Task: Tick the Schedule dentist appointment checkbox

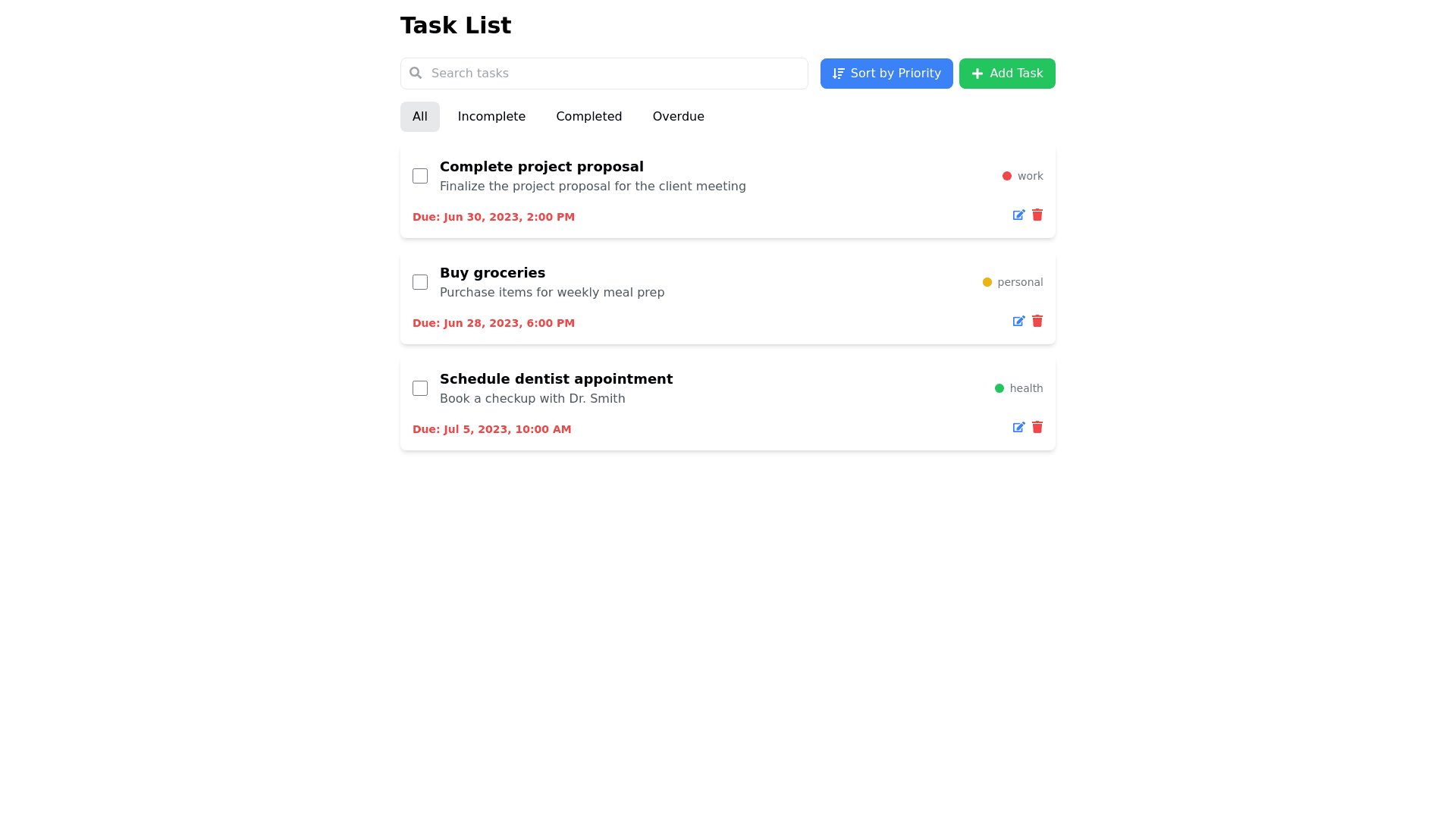Action: (x=420, y=388)
